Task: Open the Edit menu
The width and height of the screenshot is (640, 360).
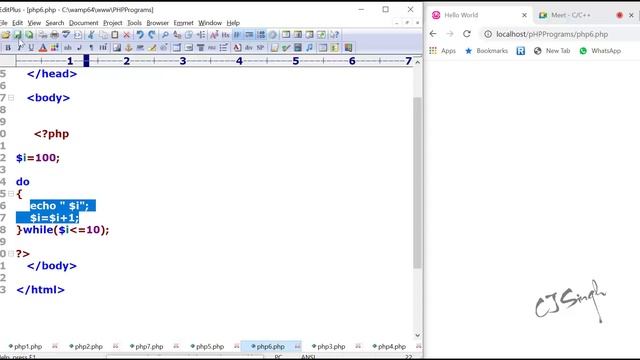Action: tap(18, 23)
